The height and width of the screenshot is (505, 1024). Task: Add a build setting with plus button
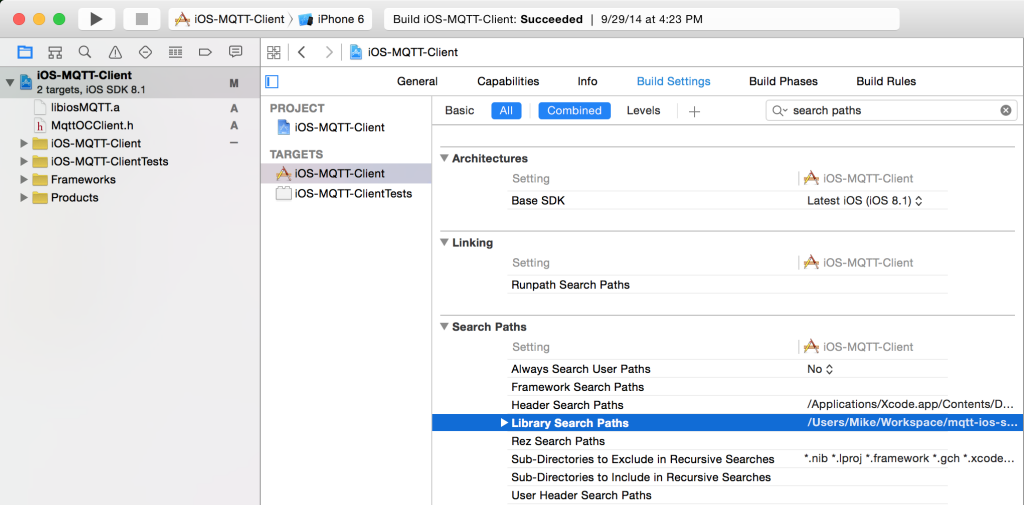694,111
